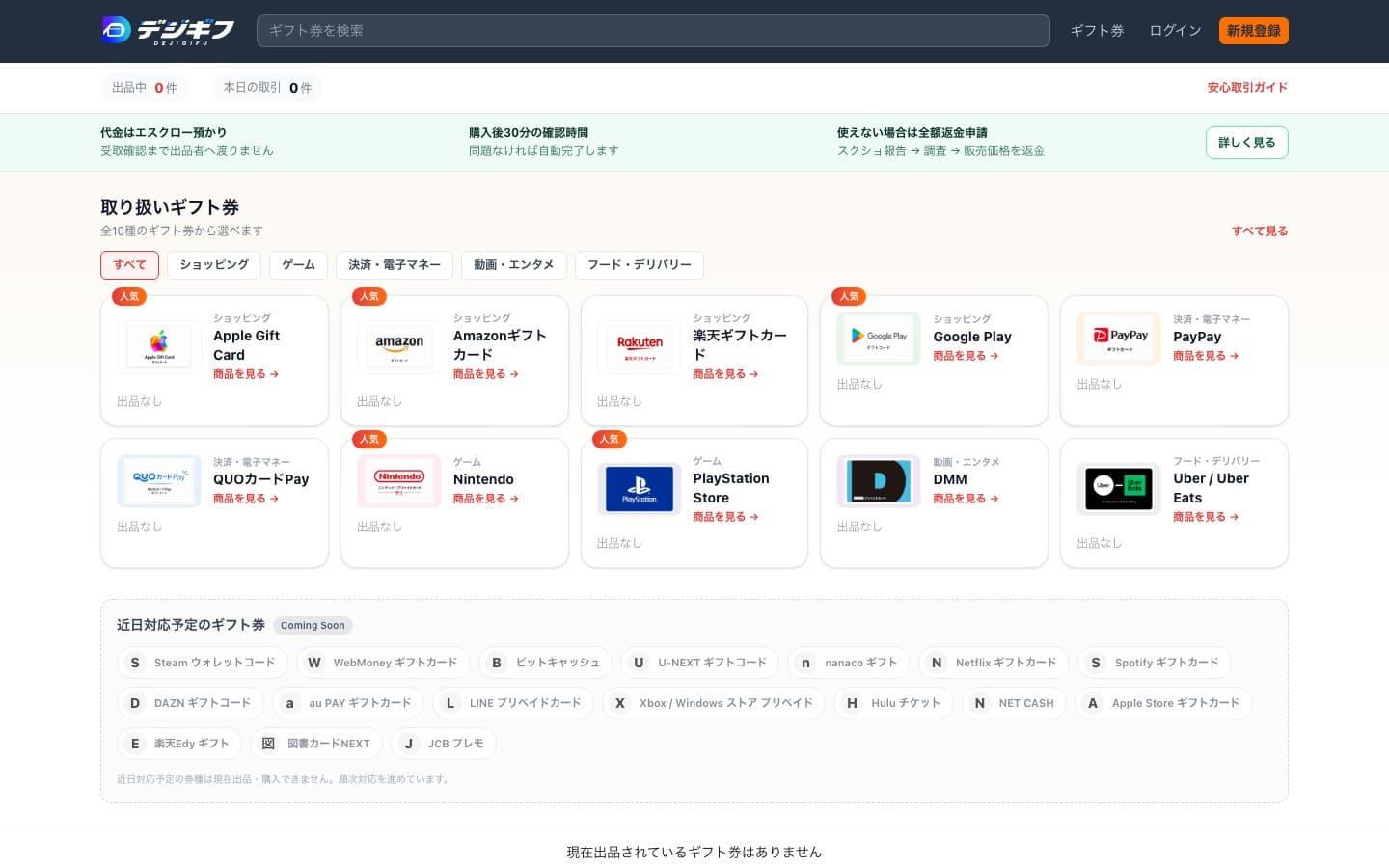Viewport: 1389px width, 868px height.
Task: Click 商品を見る under Amazonギフトカード
Action: [x=486, y=374]
